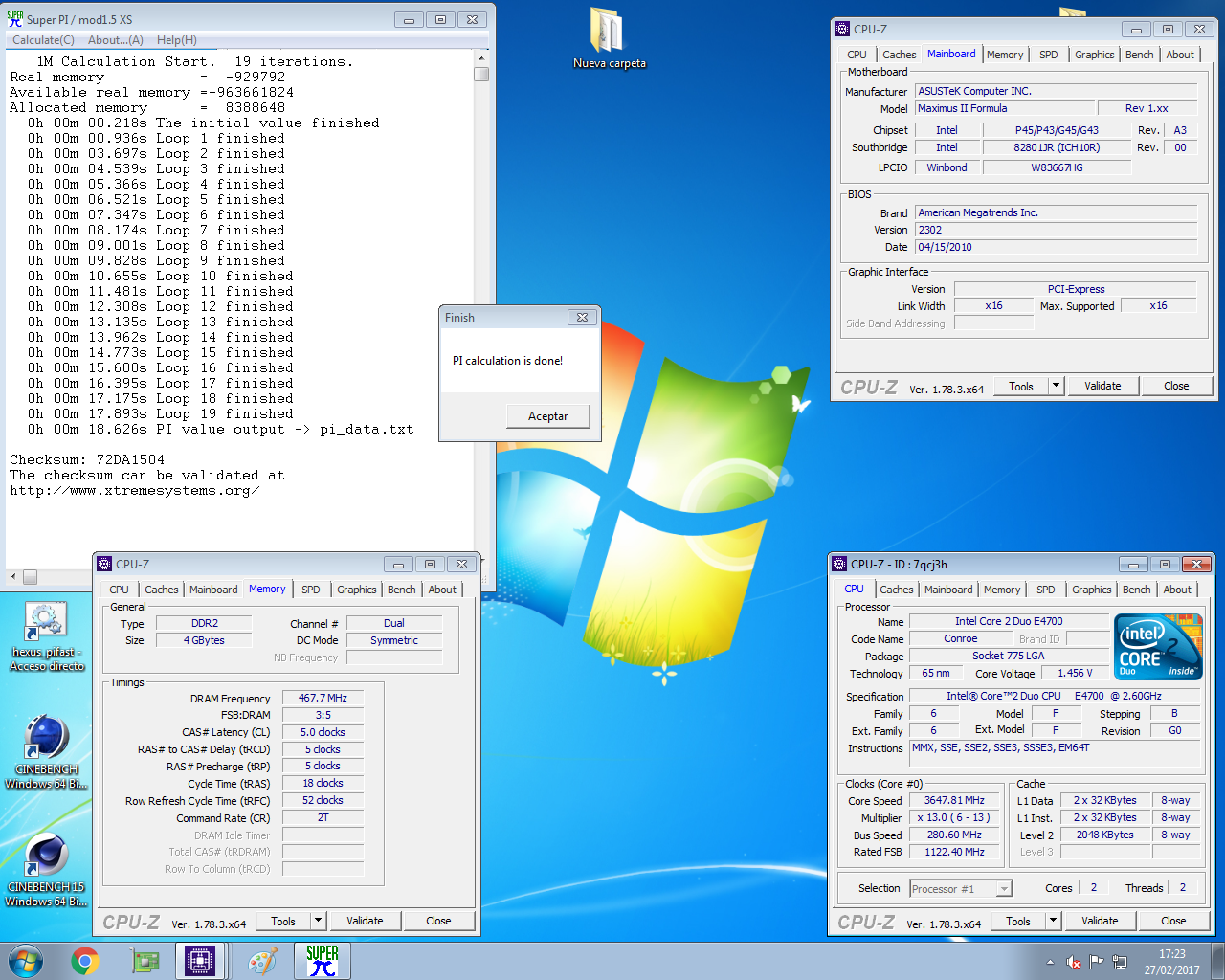The image size is (1225, 980).
Task: Click the Checksum: 72DA1504 line
Action: [87, 459]
